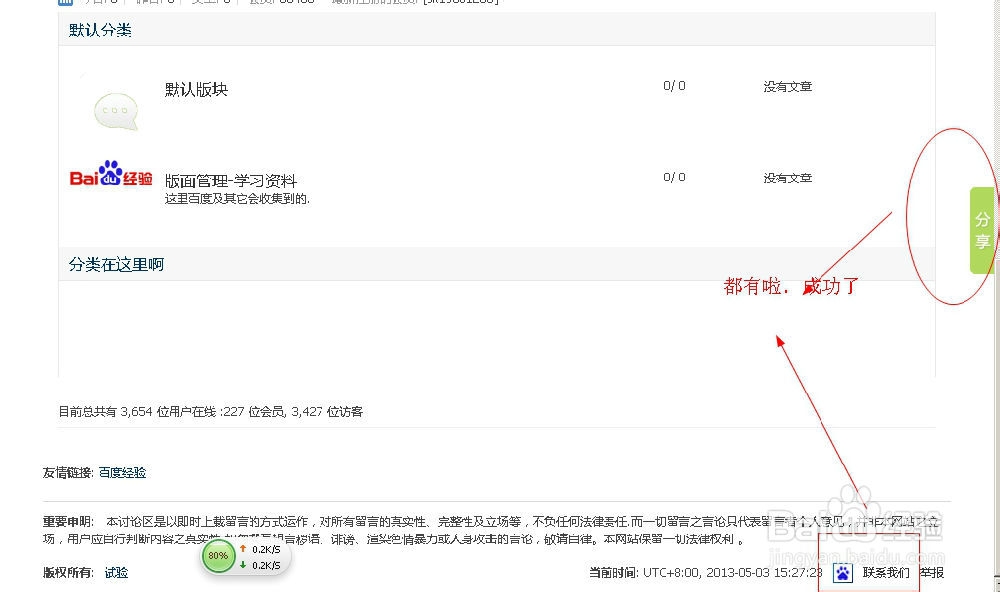This screenshot has width=1000, height=592.
Task: Expand the 分类在这里啊 section
Action: 114,264
